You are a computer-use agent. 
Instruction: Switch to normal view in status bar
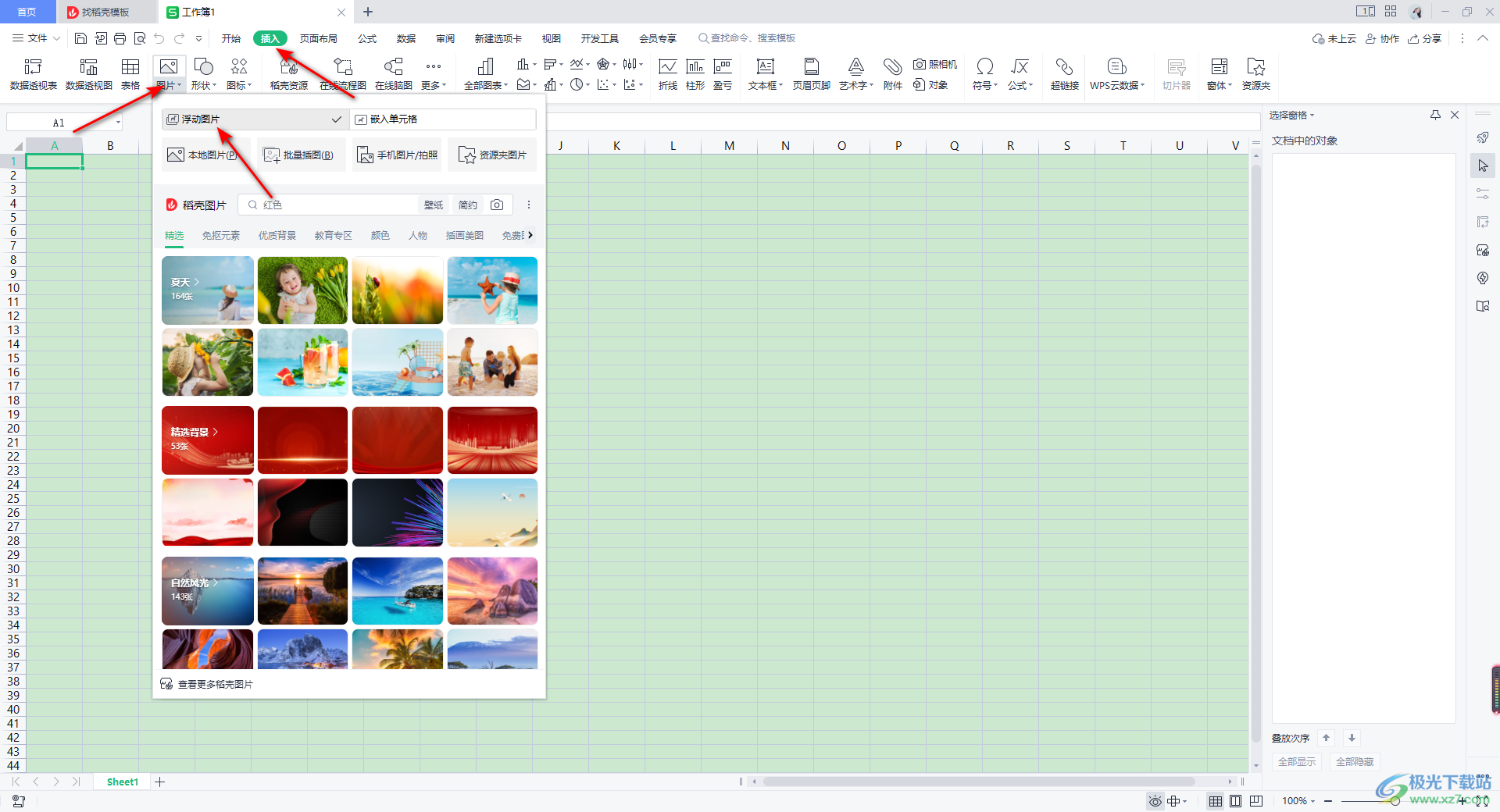[1216, 801]
